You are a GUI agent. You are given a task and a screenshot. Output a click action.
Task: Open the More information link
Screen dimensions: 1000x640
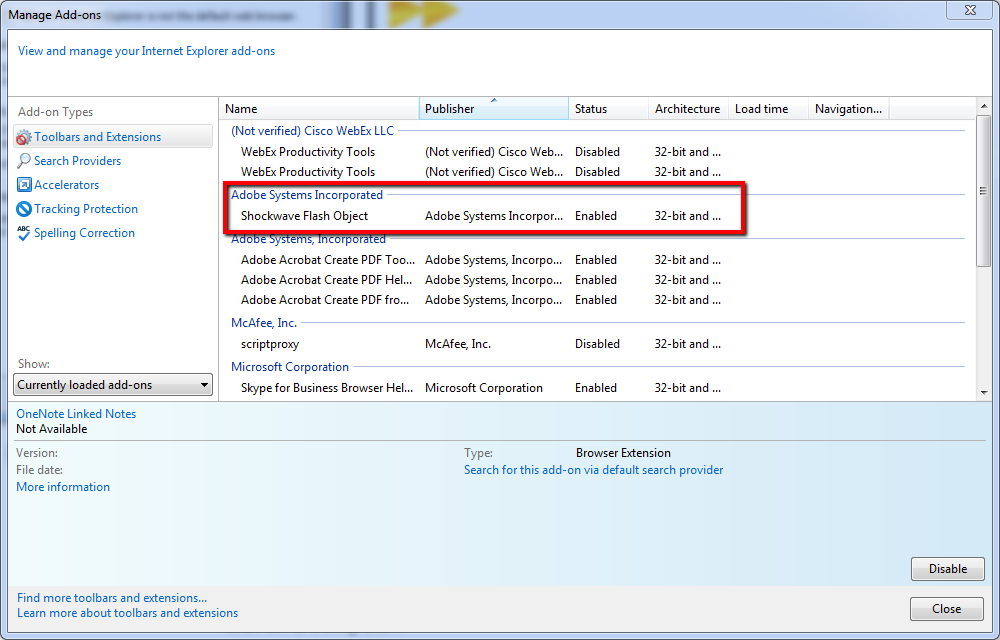coord(63,487)
